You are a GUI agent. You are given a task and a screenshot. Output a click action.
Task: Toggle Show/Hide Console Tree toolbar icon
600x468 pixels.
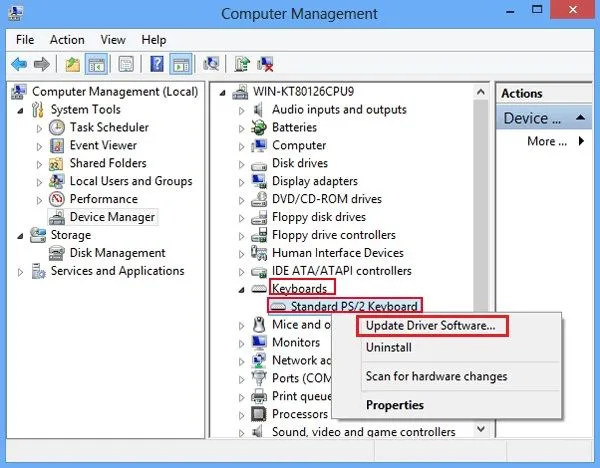tap(97, 64)
